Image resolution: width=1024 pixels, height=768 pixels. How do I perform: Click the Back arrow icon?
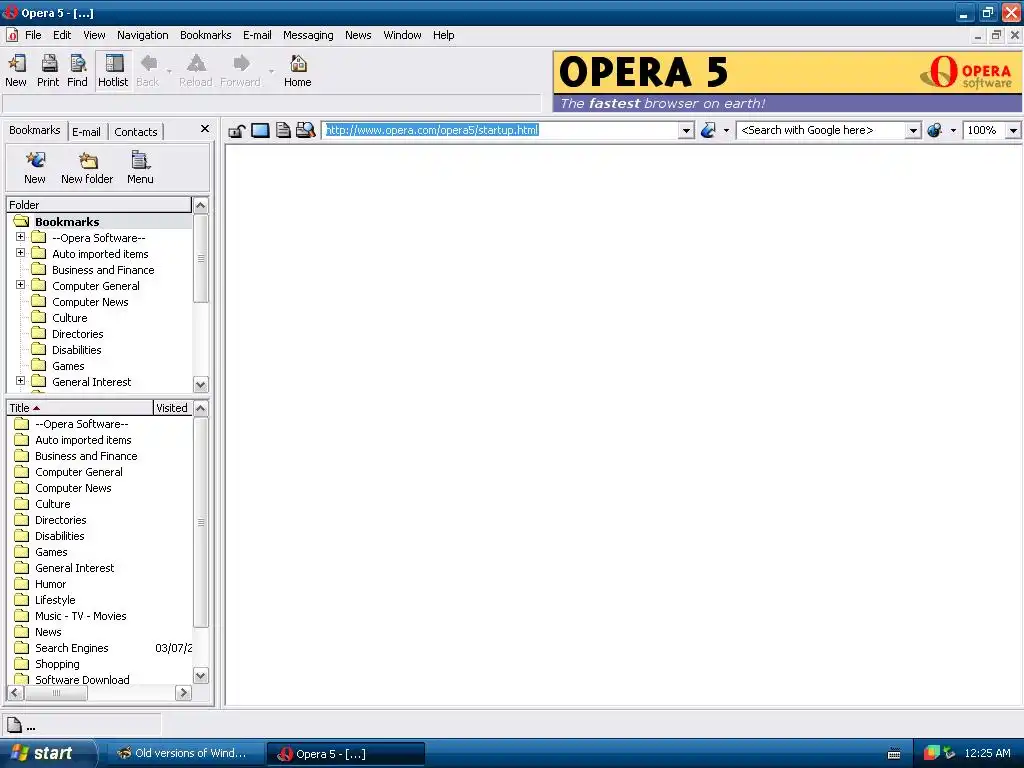pos(148,63)
